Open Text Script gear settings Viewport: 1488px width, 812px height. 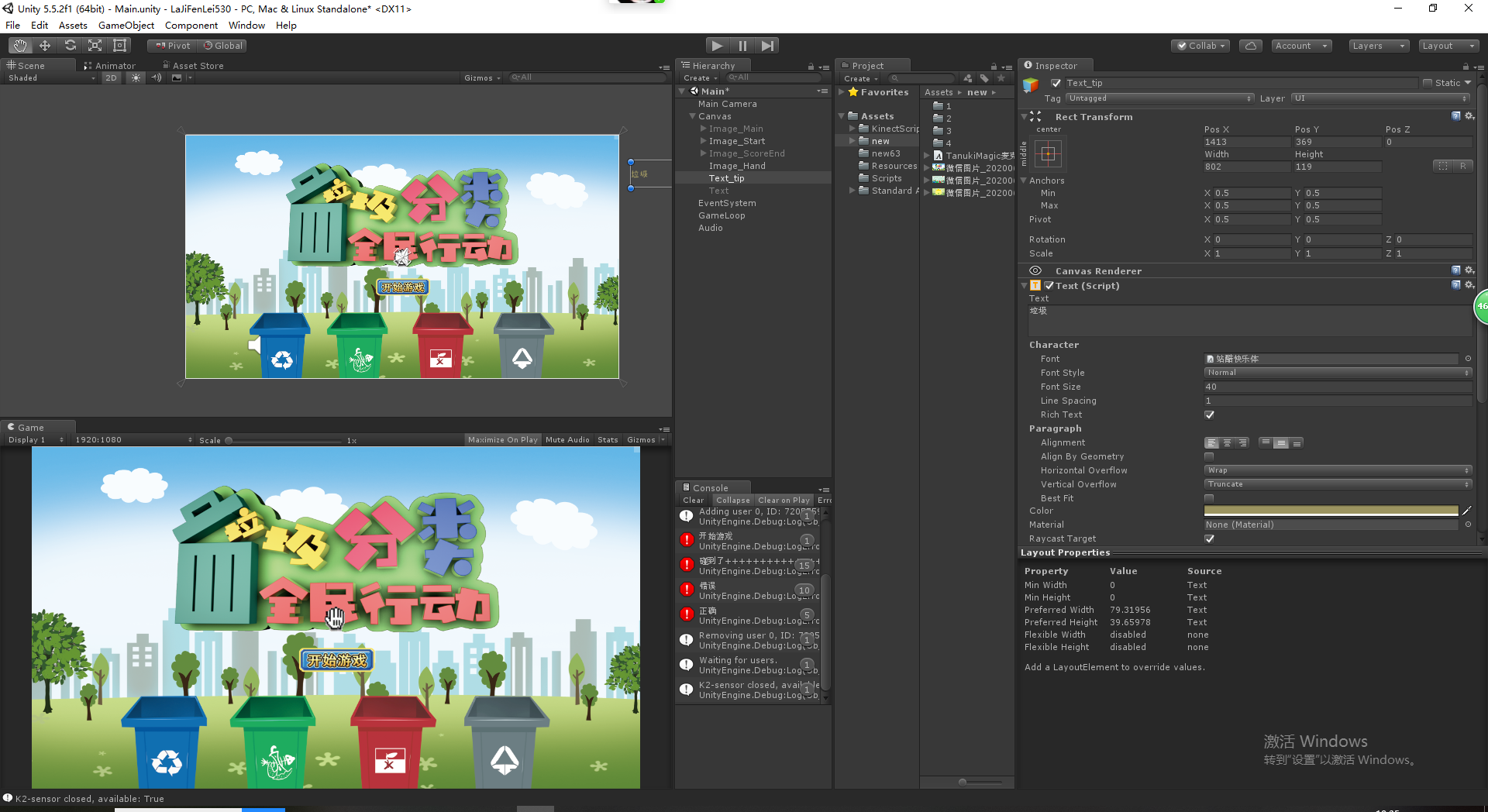click(1469, 285)
